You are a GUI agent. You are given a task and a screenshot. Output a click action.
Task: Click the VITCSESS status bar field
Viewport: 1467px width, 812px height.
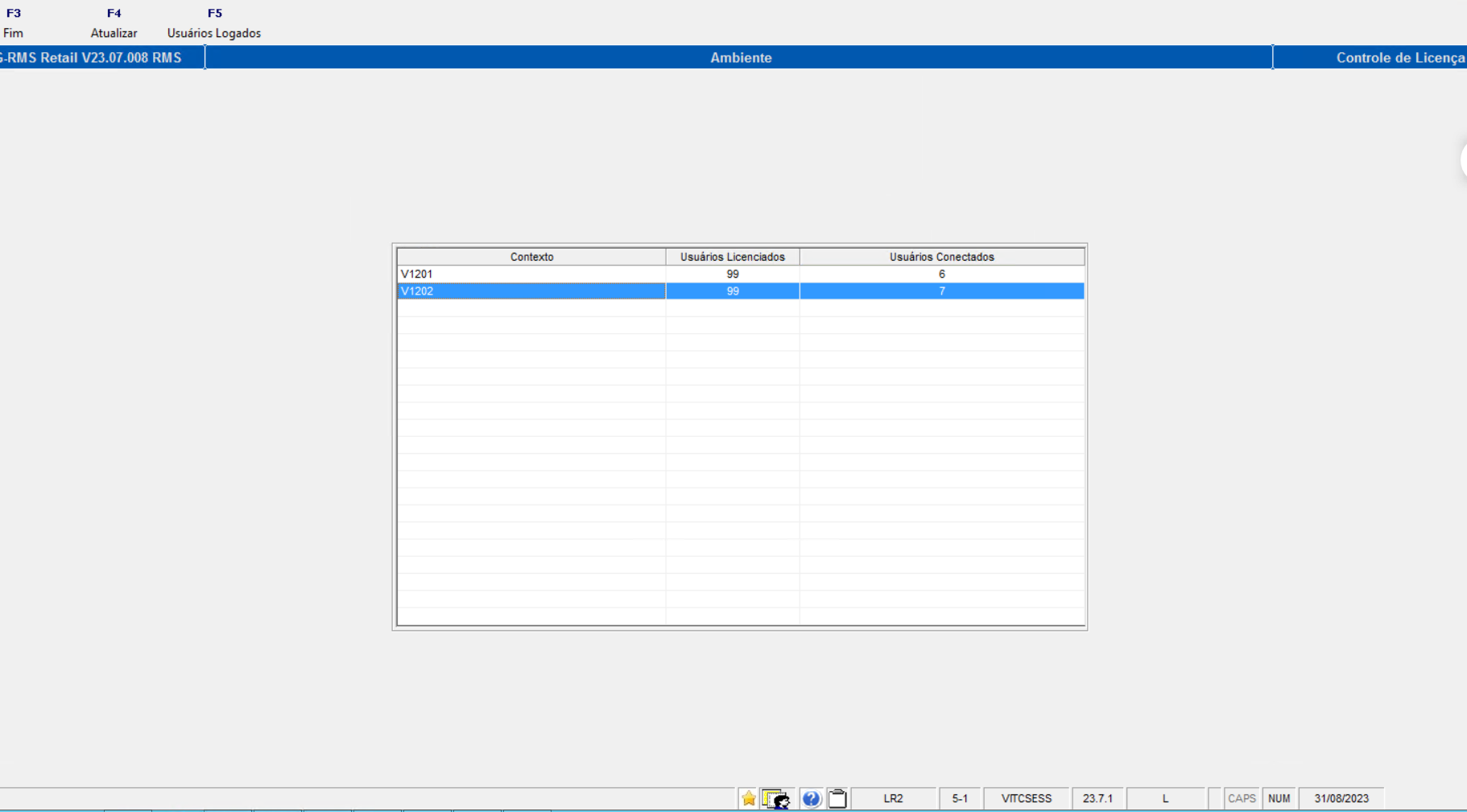[x=1026, y=798]
